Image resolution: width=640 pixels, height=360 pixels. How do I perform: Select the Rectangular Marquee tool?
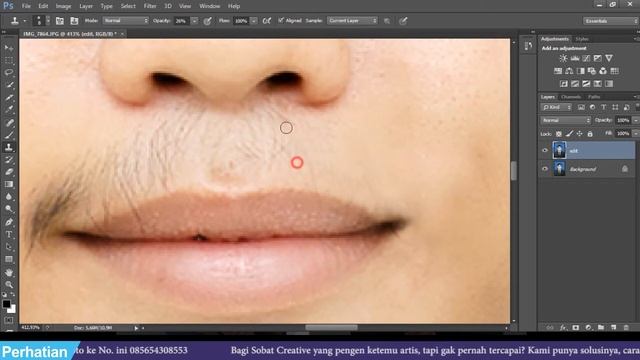pos(9,60)
